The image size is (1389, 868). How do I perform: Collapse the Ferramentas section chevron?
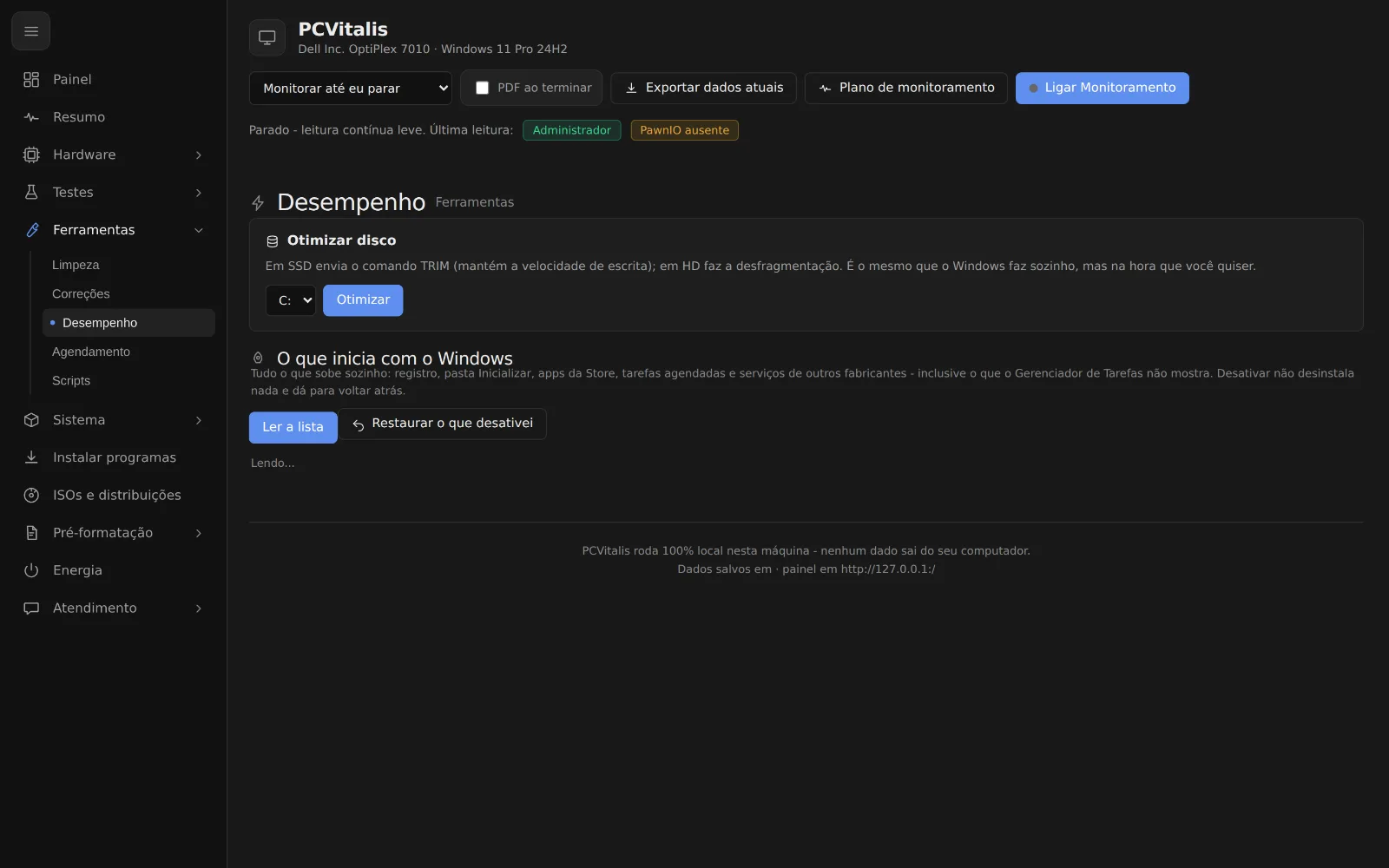tap(199, 230)
